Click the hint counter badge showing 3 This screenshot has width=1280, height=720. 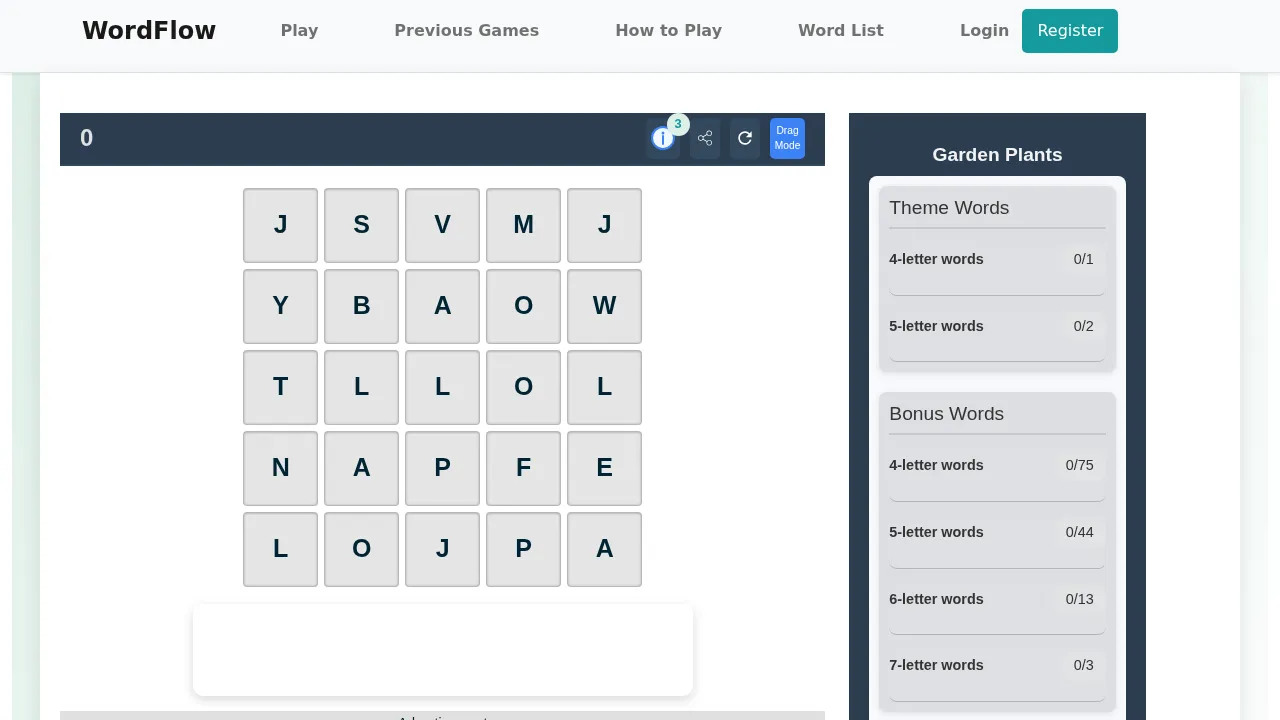coord(678,124)
